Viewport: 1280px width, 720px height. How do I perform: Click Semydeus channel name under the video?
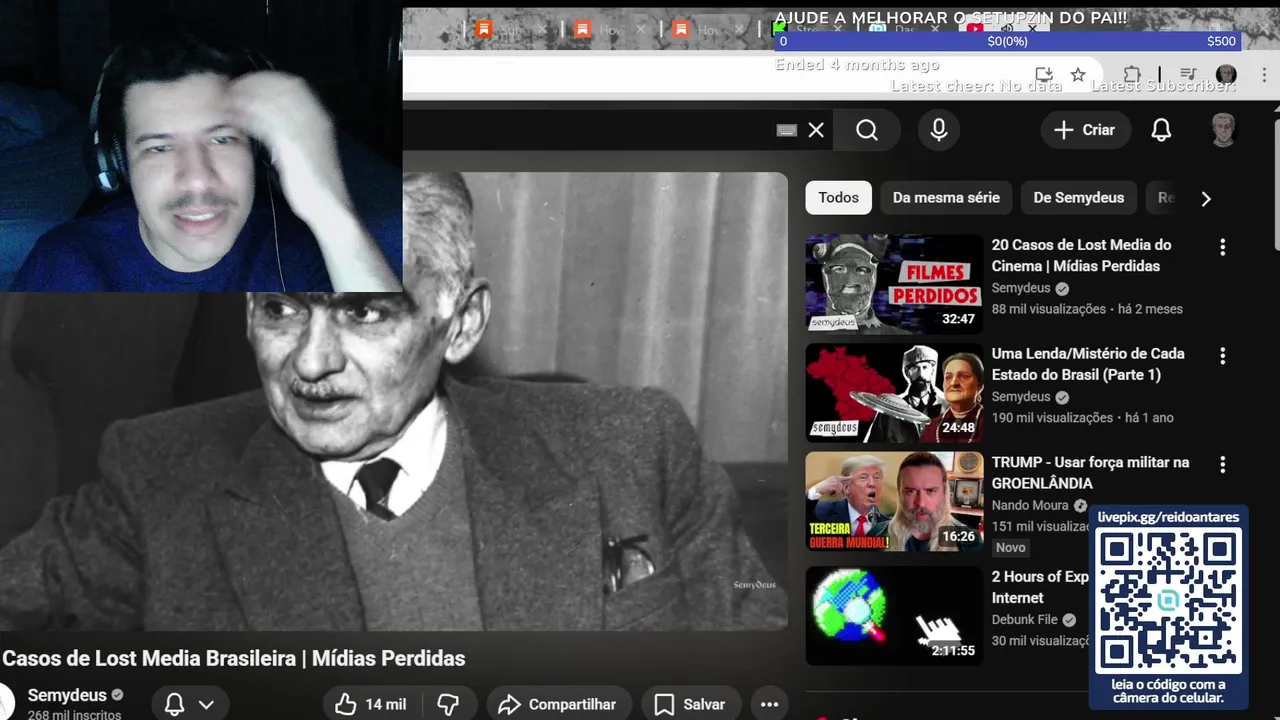(67, 695)
